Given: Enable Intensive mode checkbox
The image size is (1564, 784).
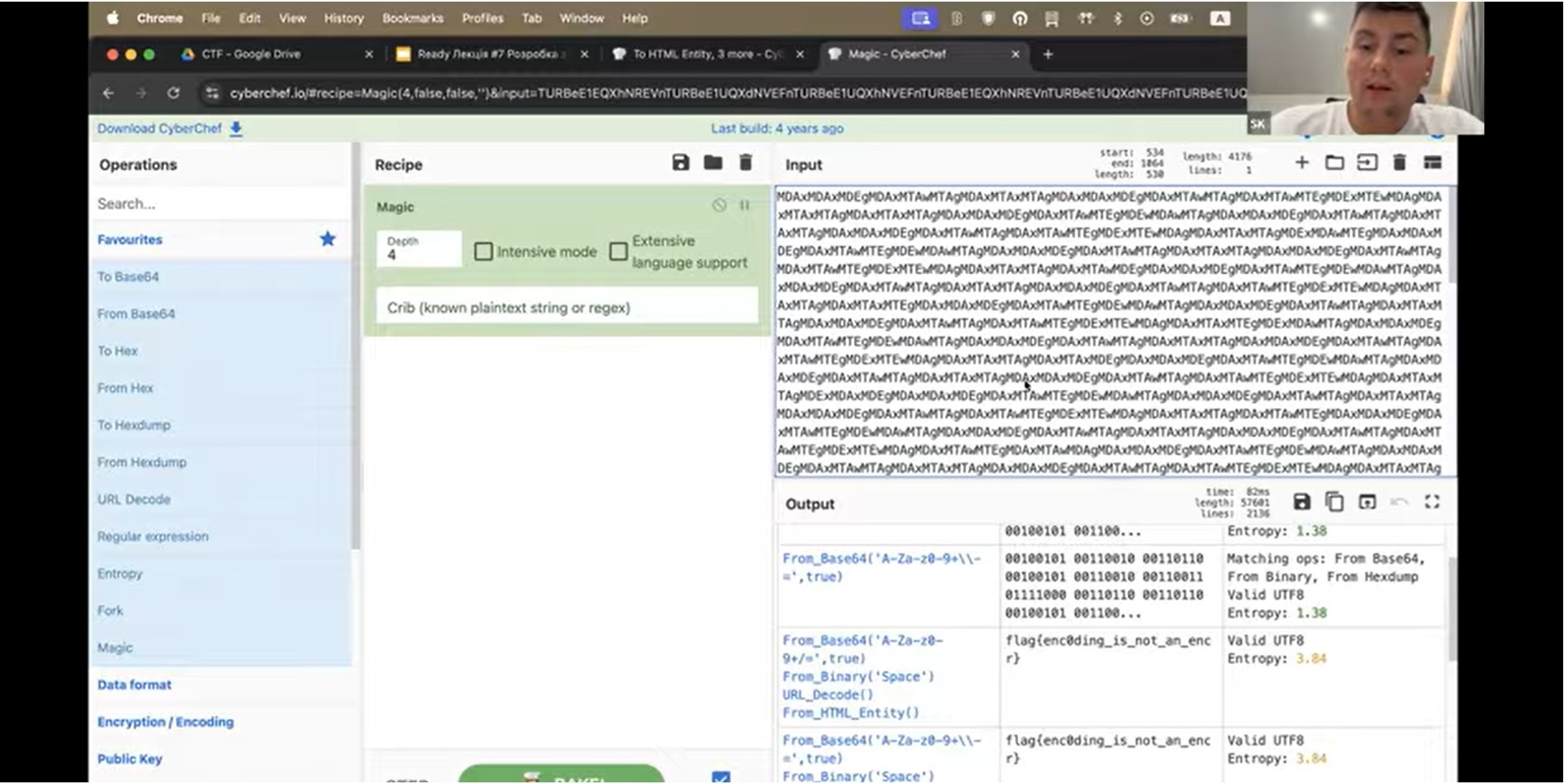Looking at the screenshot, I should tap(484, 252).
